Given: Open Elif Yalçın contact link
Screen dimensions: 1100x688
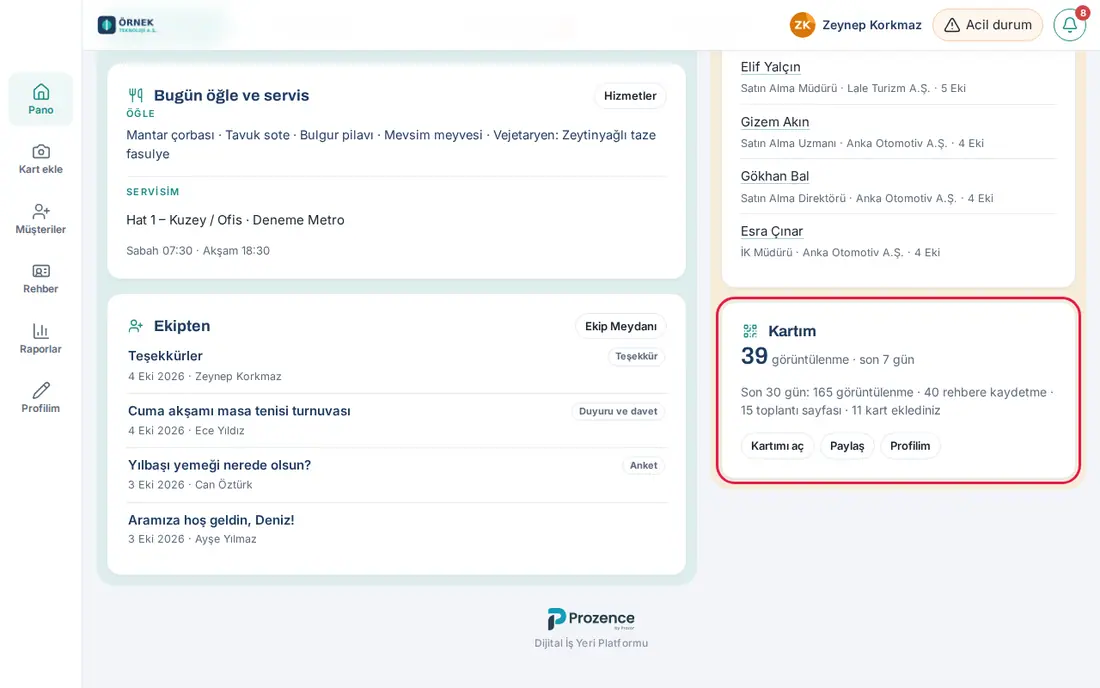Looking at the screenshot, I should pos(770,67).
